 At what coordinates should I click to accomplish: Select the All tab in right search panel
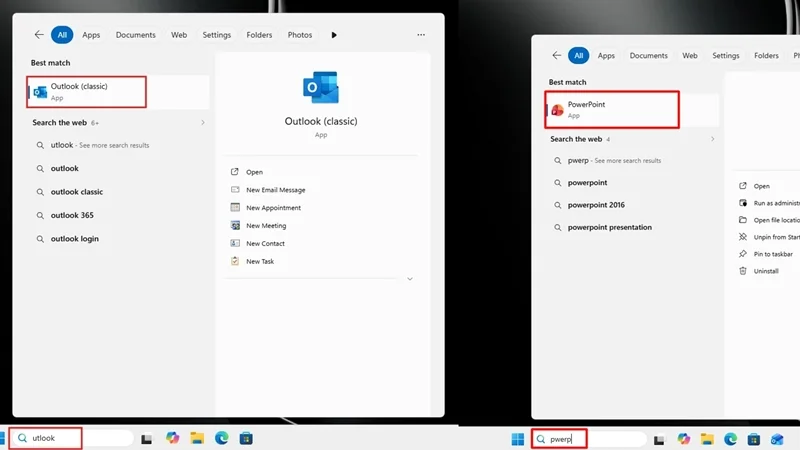point(579,55)
